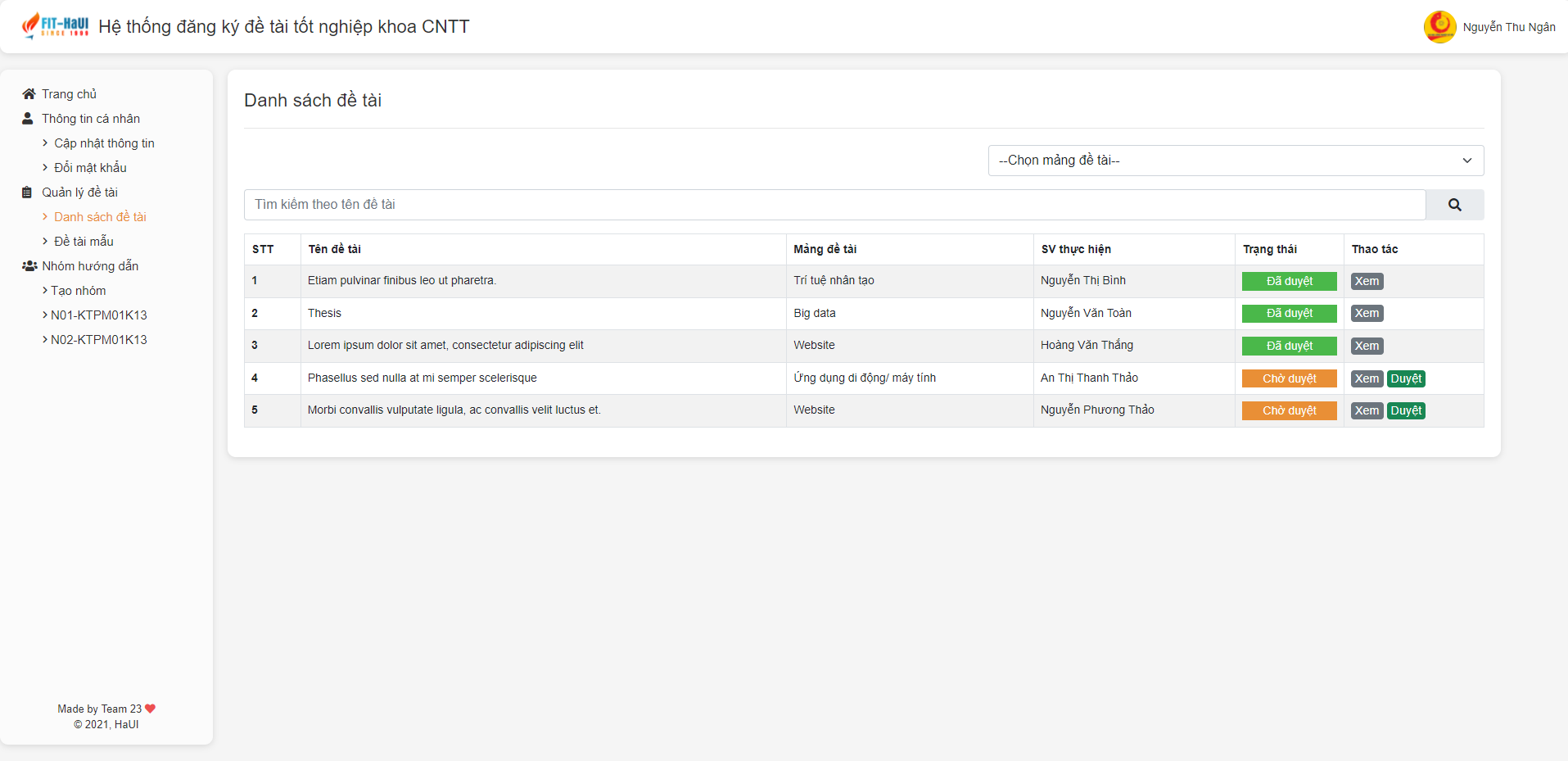Click Chờ duyệt badge for An Thị Thanh Thảo
Image resolution: width=1568 pixels, height=761 pixels.
[x=1289, y=378]
